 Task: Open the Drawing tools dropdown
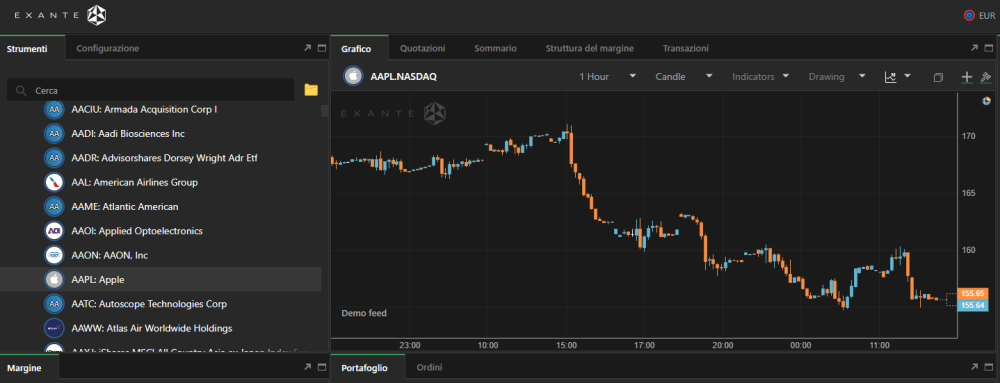(837, 76)
